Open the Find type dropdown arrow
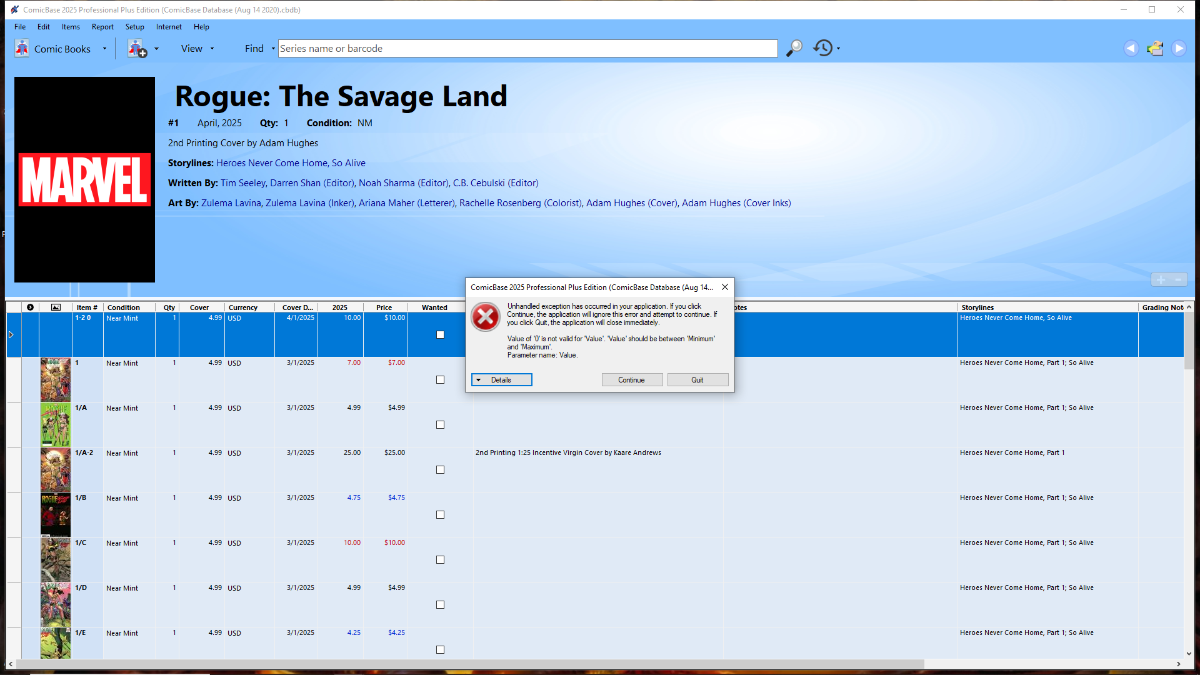The image size is (1200, 675). coord(273,49)
